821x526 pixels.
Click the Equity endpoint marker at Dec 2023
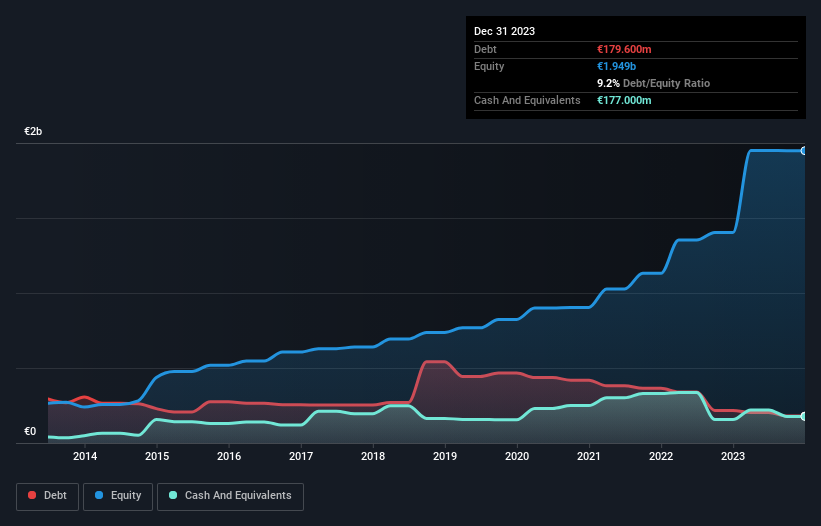point(804,151)
